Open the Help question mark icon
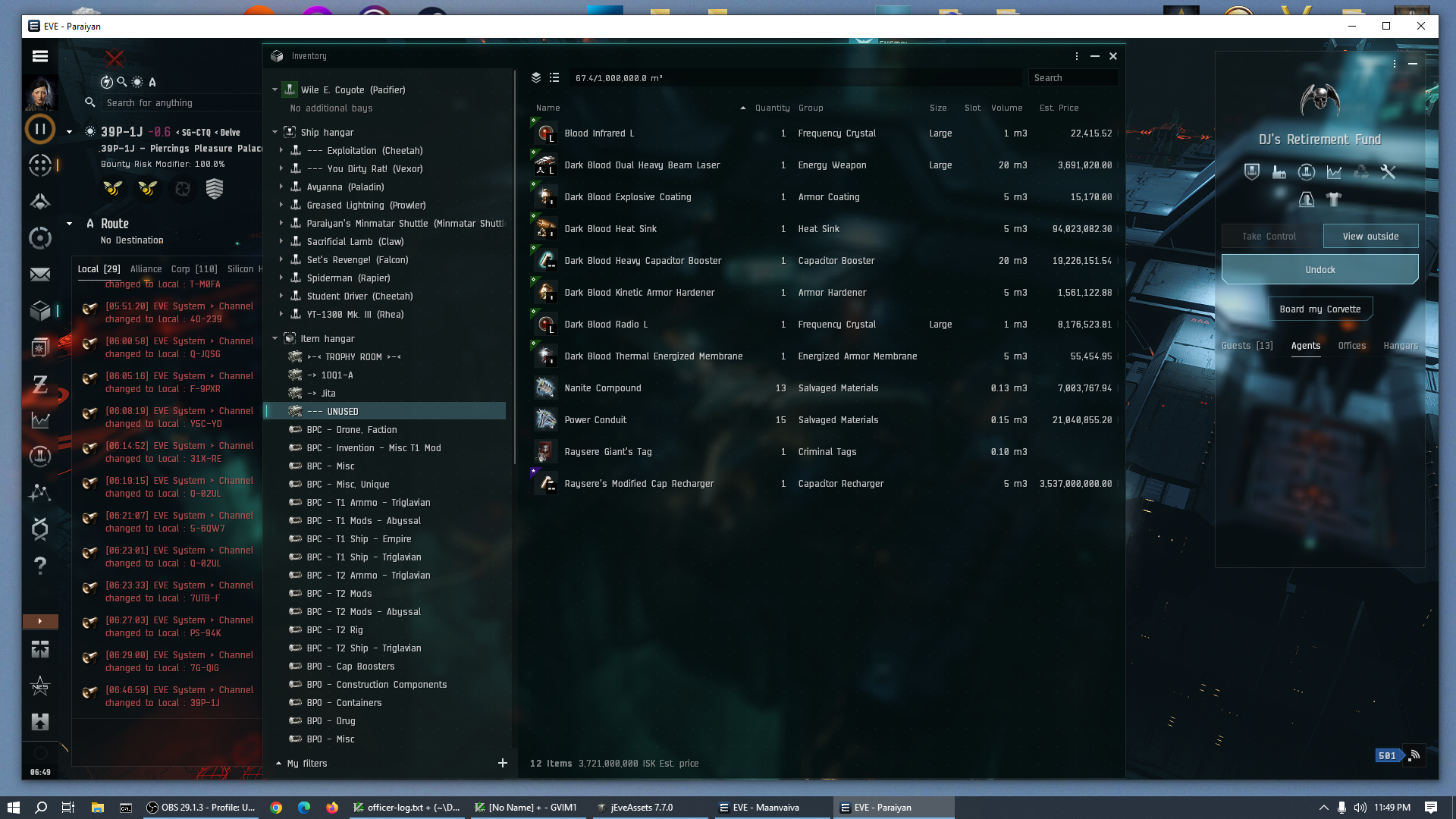 pos(40,566)
